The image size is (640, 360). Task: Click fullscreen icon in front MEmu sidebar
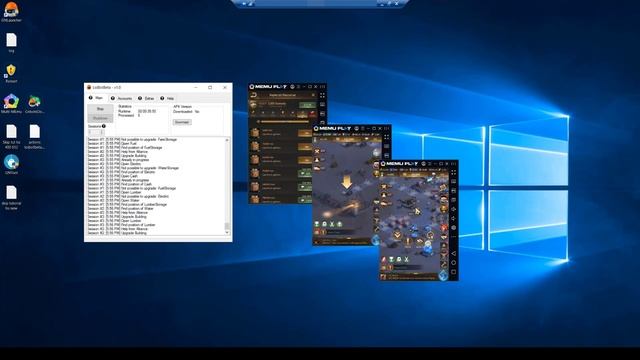(453, 173)
